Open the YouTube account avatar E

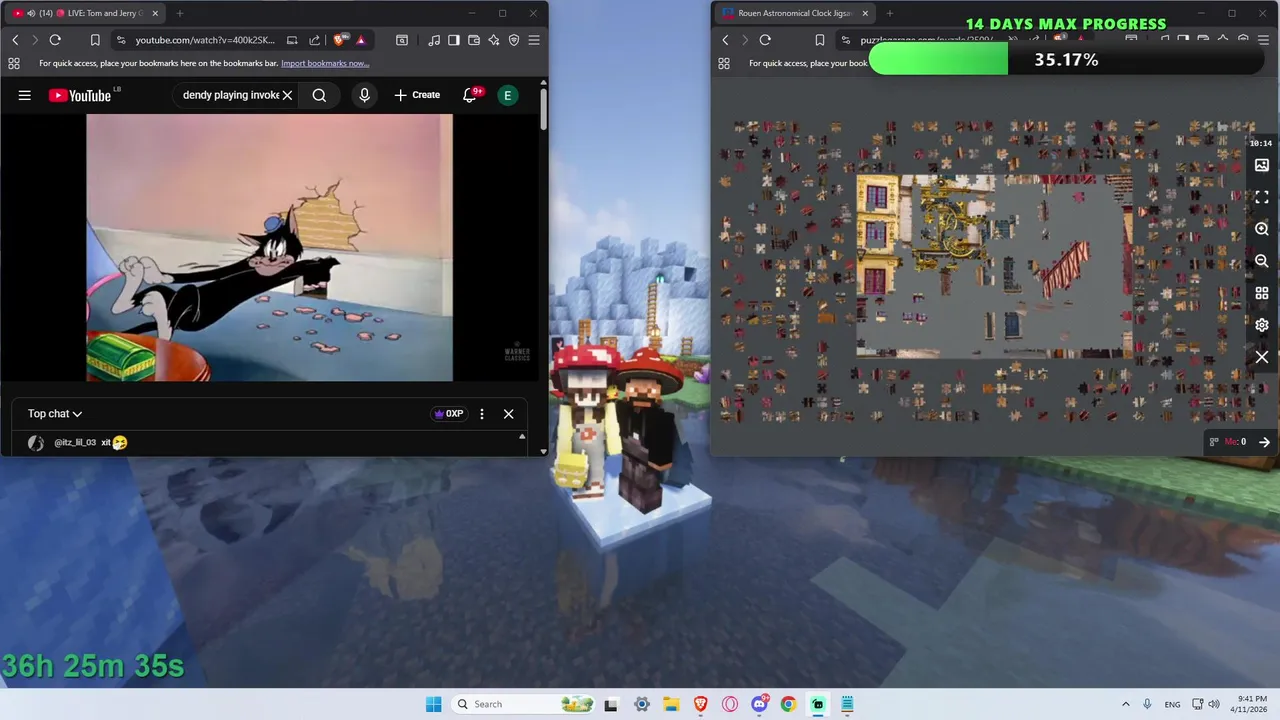[508, 95]
